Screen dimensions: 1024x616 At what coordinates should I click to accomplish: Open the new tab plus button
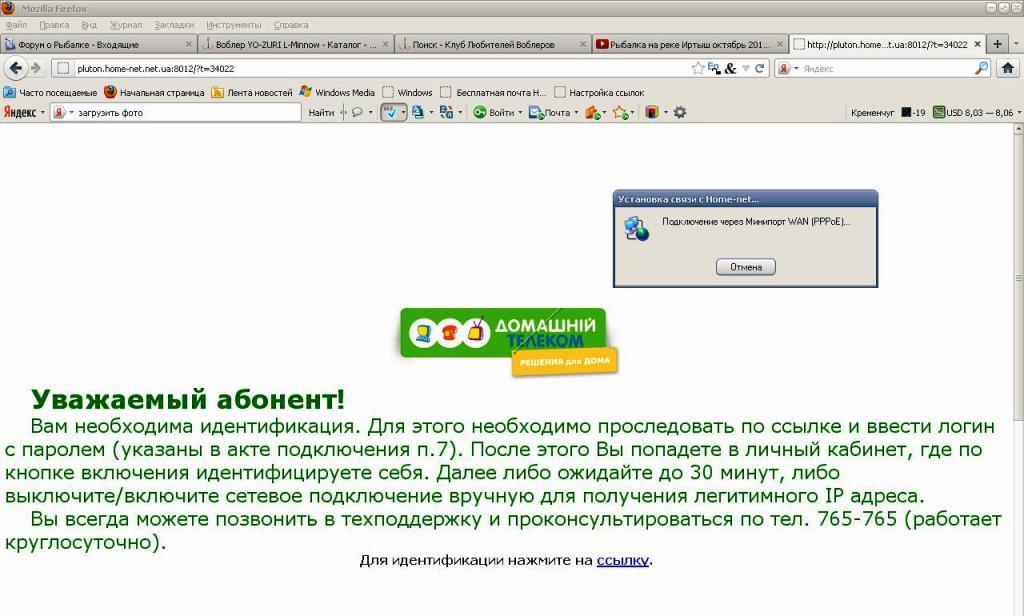pyautogui.click(x=997, y=44)
